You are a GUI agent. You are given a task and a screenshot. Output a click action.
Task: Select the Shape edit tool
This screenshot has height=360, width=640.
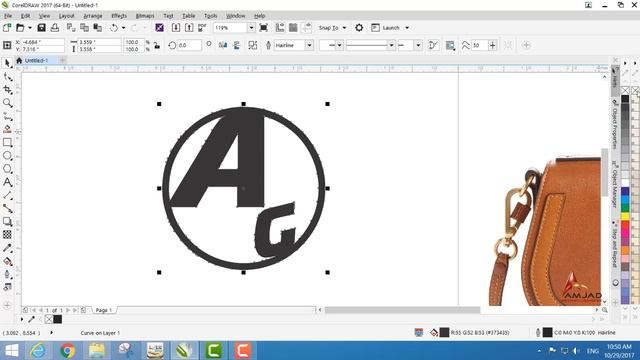click(x=7, y=76)
